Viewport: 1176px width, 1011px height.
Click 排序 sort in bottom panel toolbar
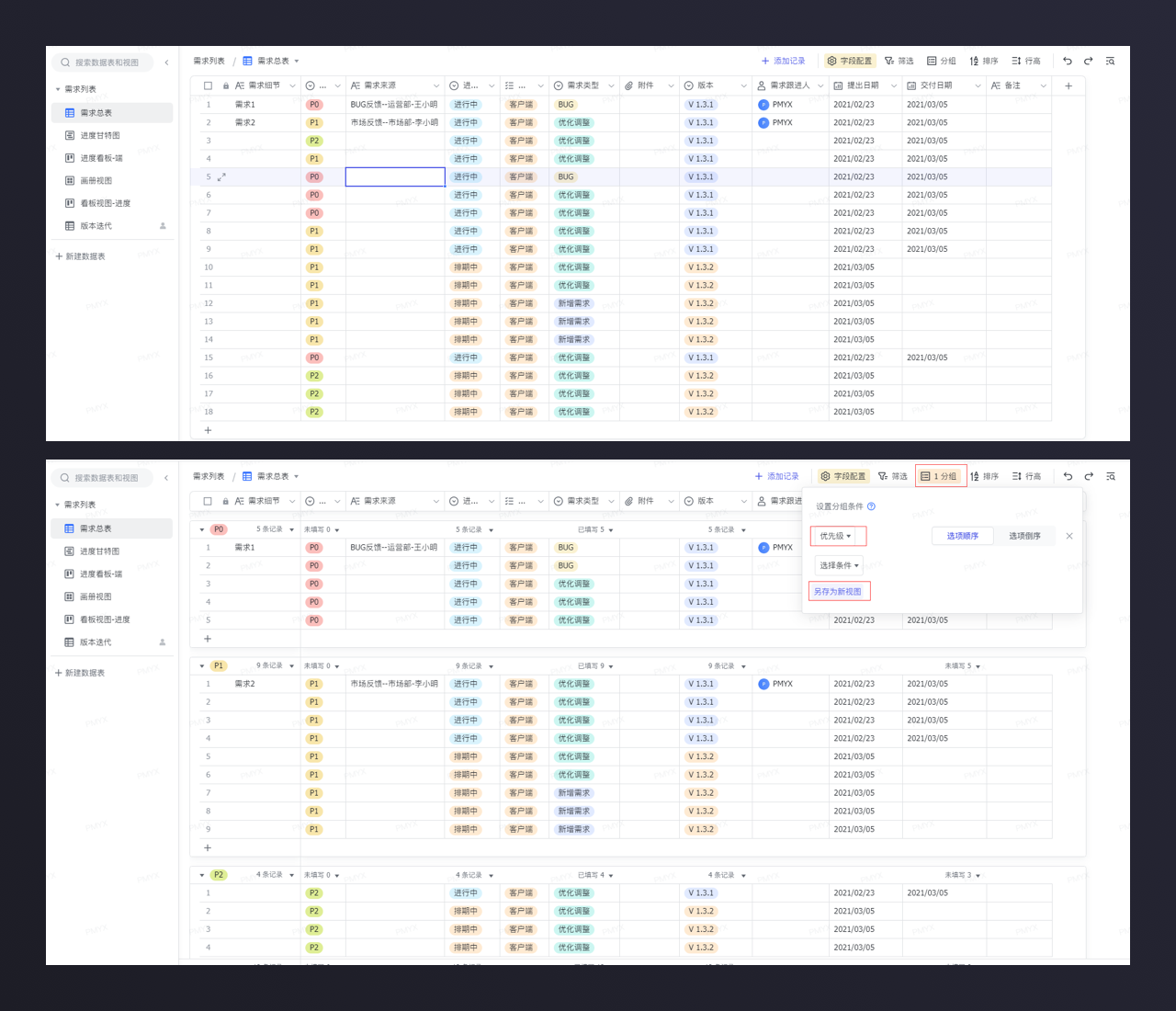click(x=984, y=476)
